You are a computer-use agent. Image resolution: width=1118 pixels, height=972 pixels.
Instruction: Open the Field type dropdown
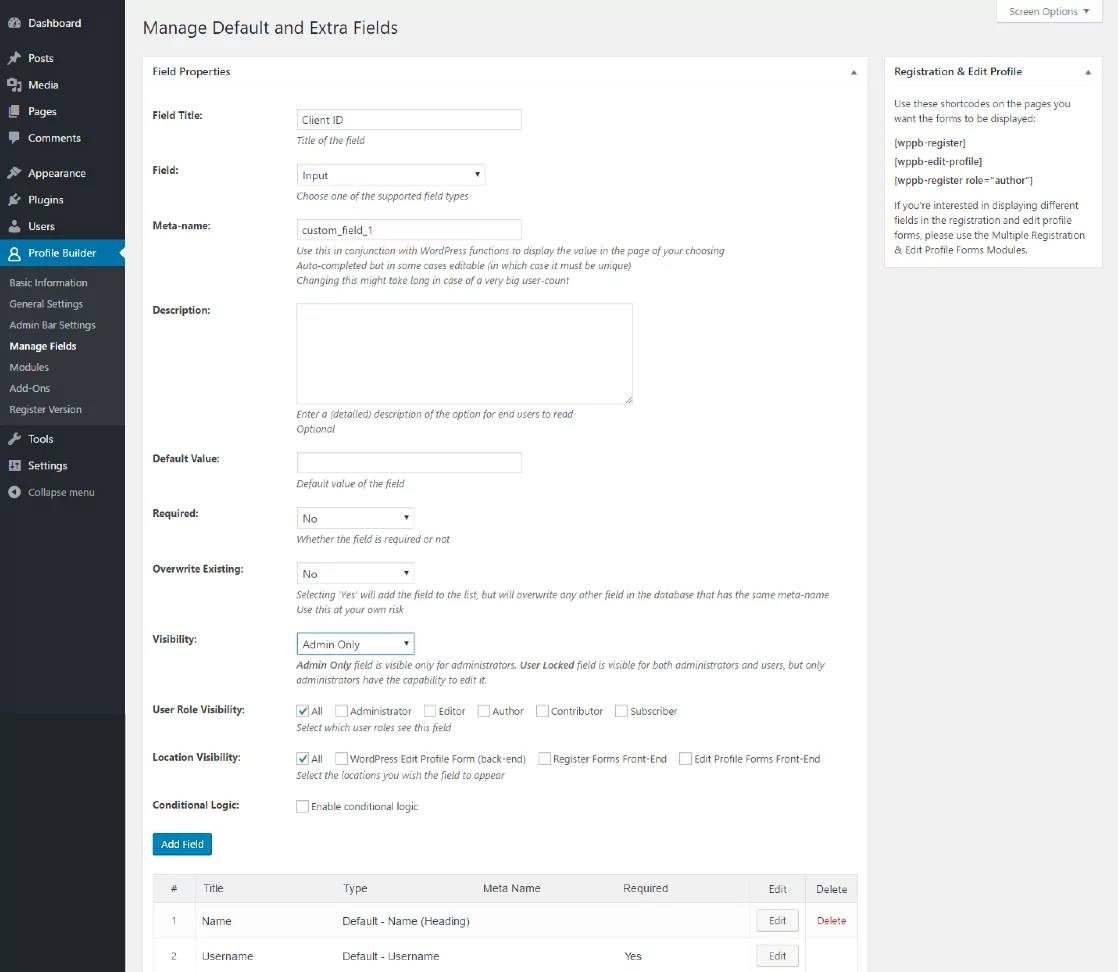tap(391, 175)
